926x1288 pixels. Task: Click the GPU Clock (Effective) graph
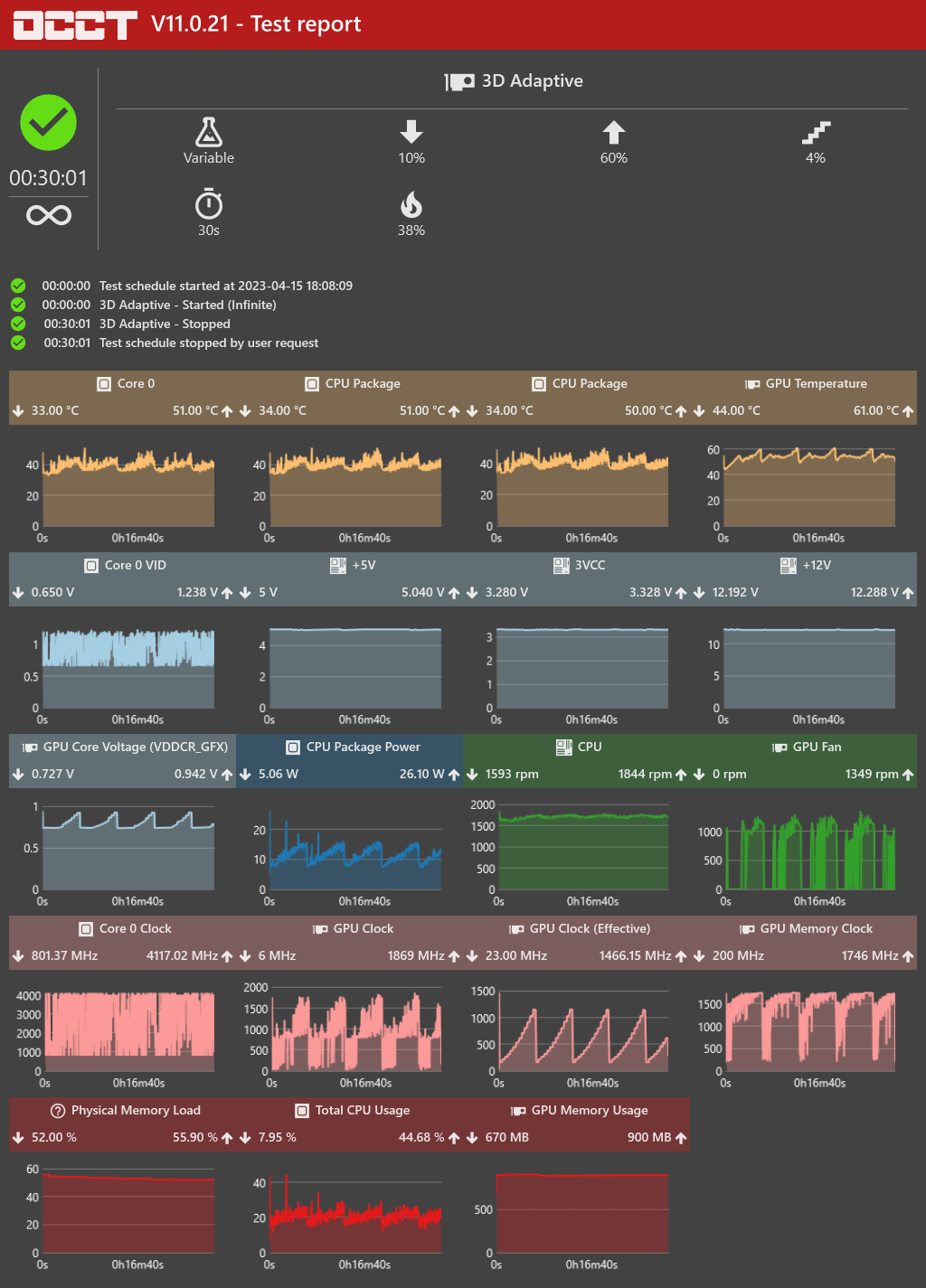point(582,1032)
